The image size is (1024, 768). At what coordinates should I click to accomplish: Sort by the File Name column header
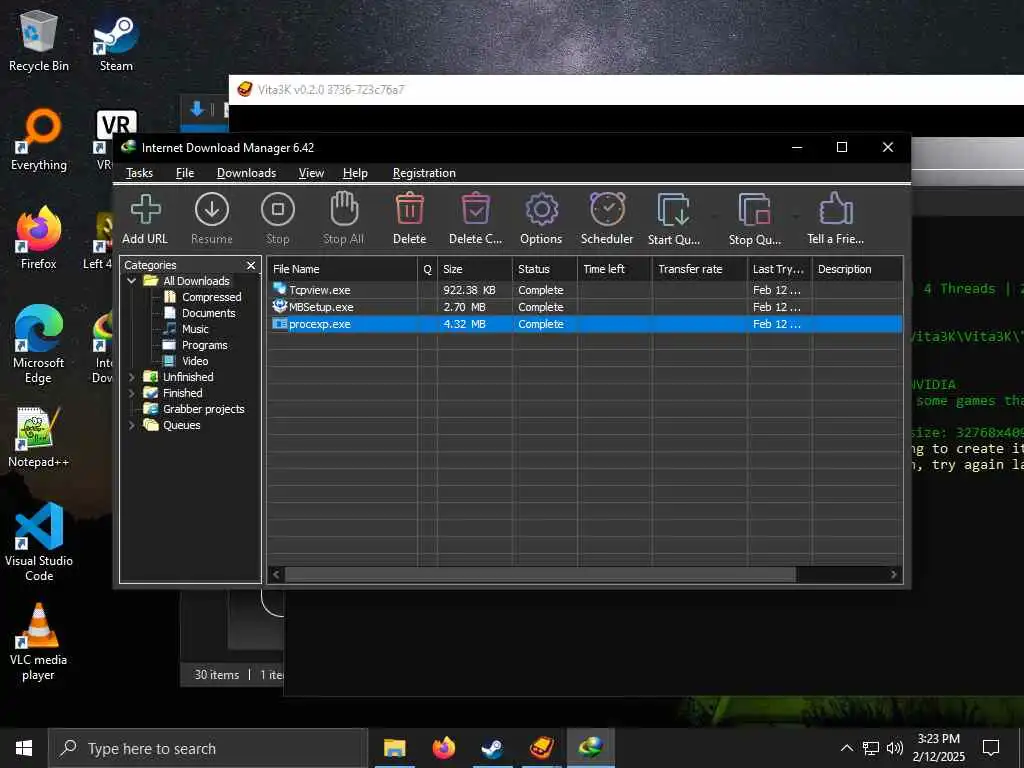pos(343,269)
